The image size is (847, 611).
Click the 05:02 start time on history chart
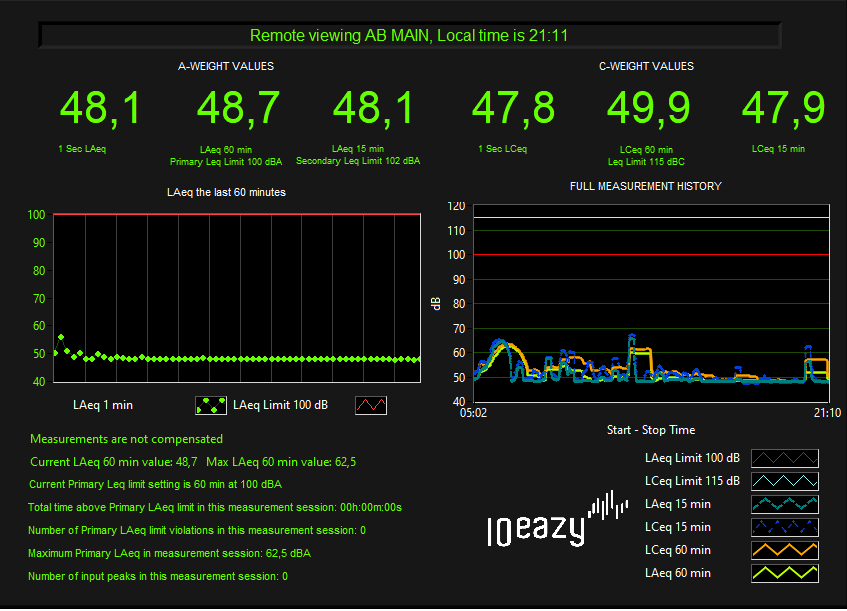pyautogui.click(x=473, y=411)
